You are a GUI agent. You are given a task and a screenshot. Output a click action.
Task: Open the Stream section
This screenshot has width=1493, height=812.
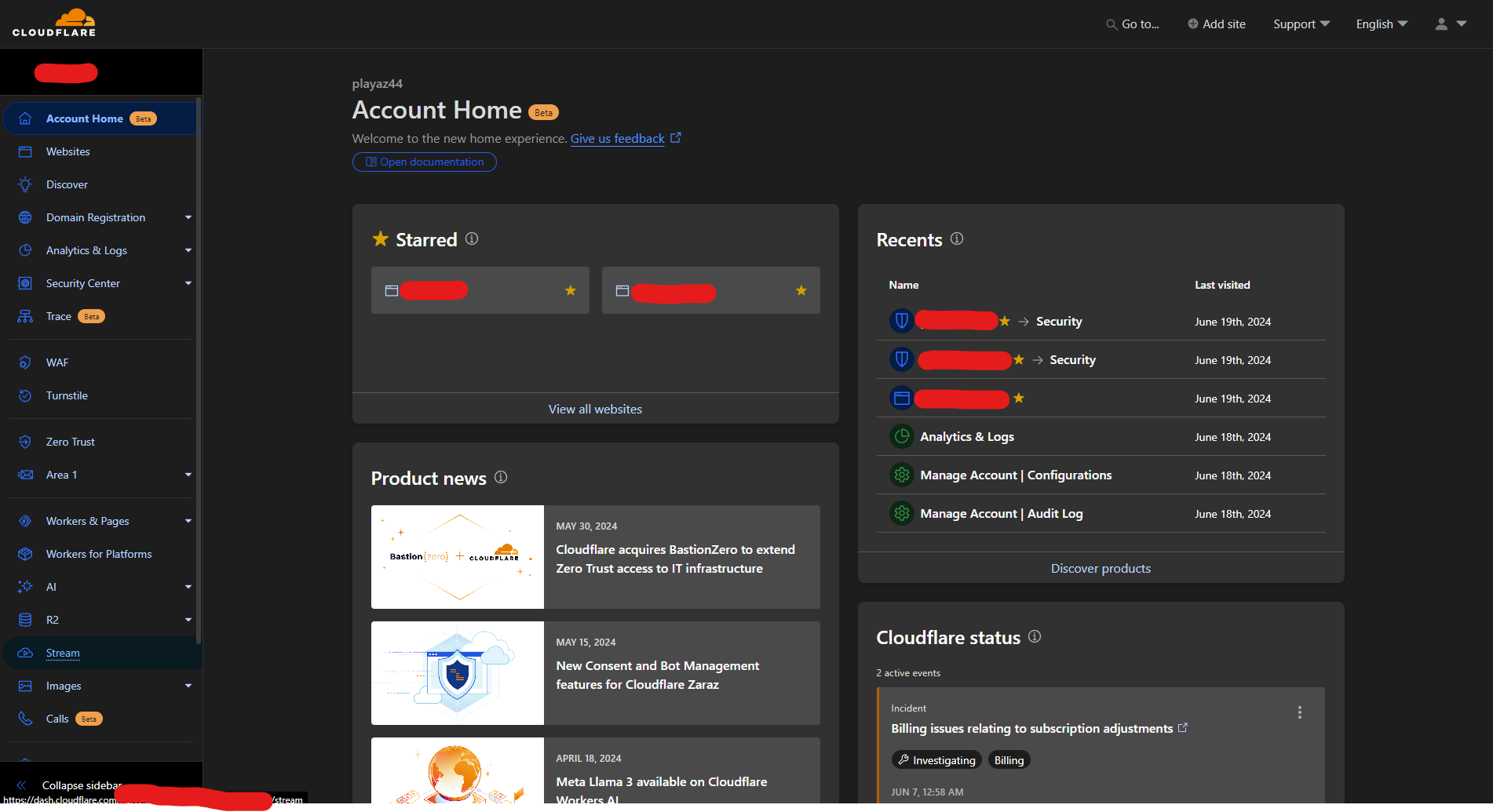tap(63, 653)
